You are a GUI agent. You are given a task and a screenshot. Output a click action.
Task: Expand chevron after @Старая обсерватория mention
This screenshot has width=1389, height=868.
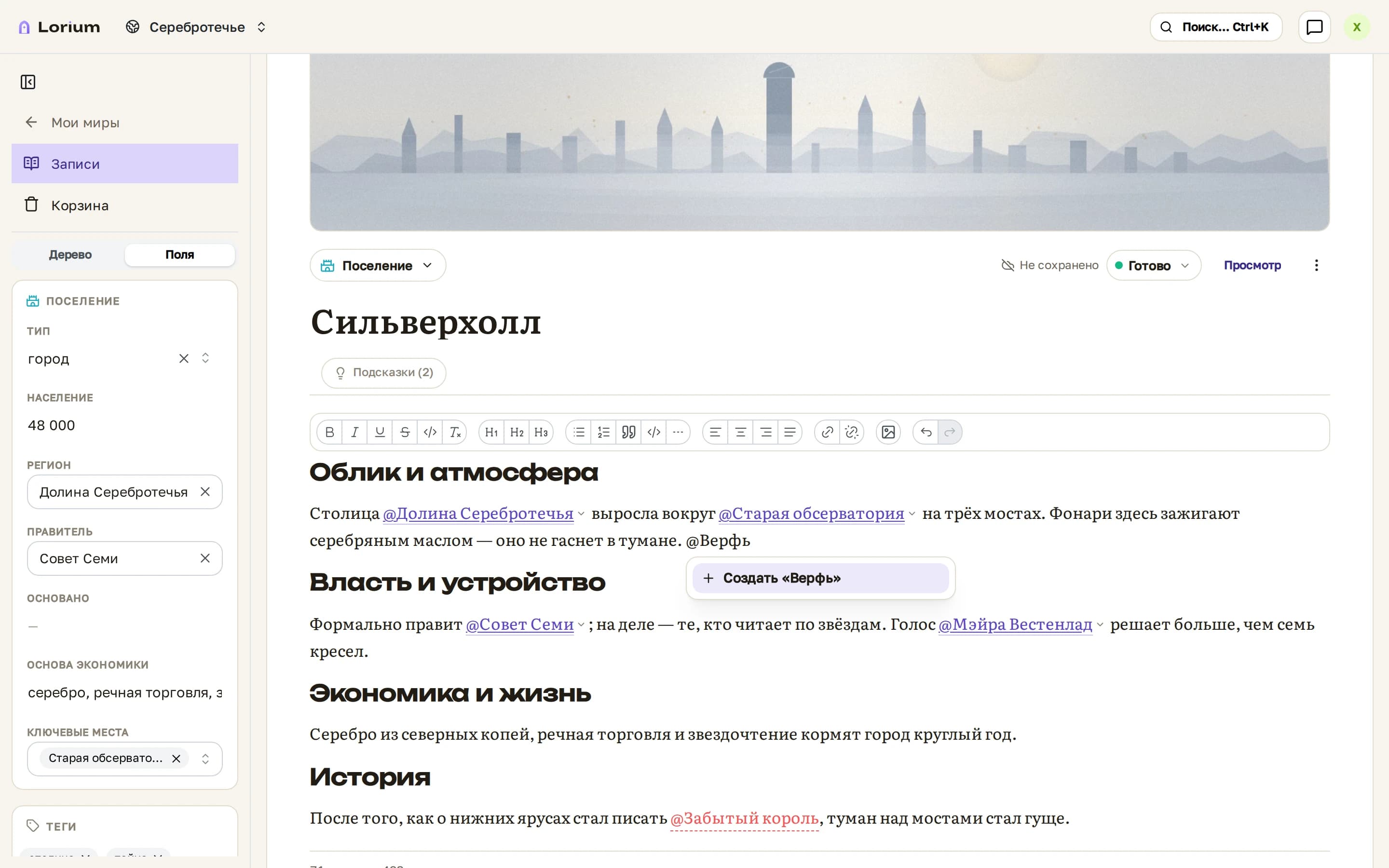[x=912, y=514]
